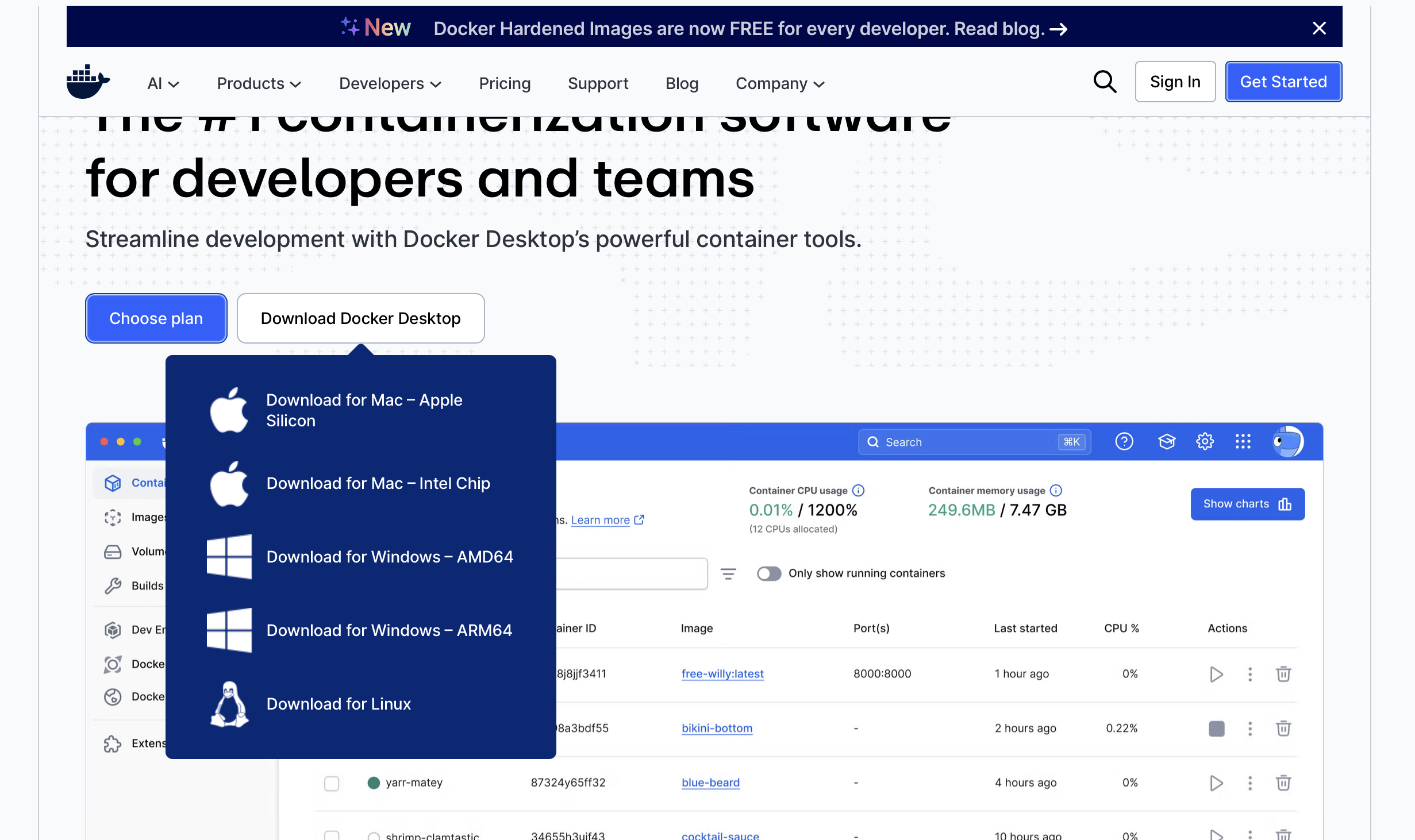Expand the Developers dropdown menu
This screenshot has height=840, width=1415.
(390, 83)
